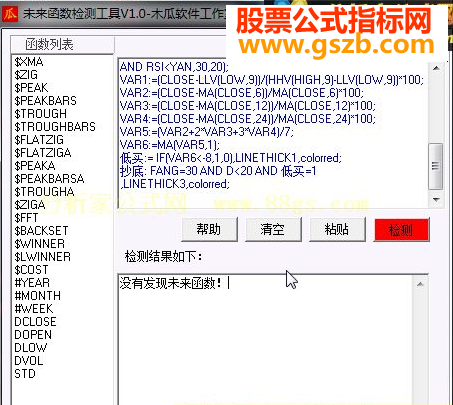Select #YEAR in the function list

(32, 283)
